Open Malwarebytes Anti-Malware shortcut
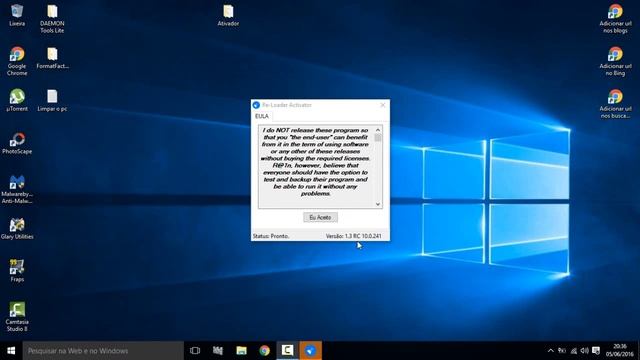This screenshot has width=640, height=360. click(x=17, y=189)
